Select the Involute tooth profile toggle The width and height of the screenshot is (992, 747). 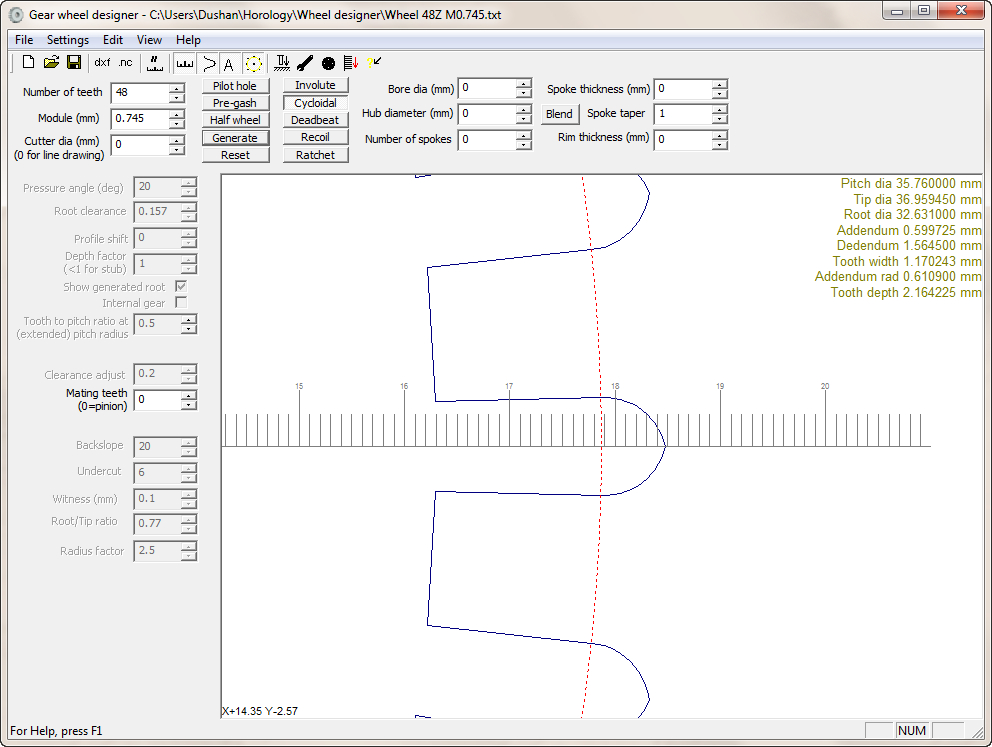point(315,86)
